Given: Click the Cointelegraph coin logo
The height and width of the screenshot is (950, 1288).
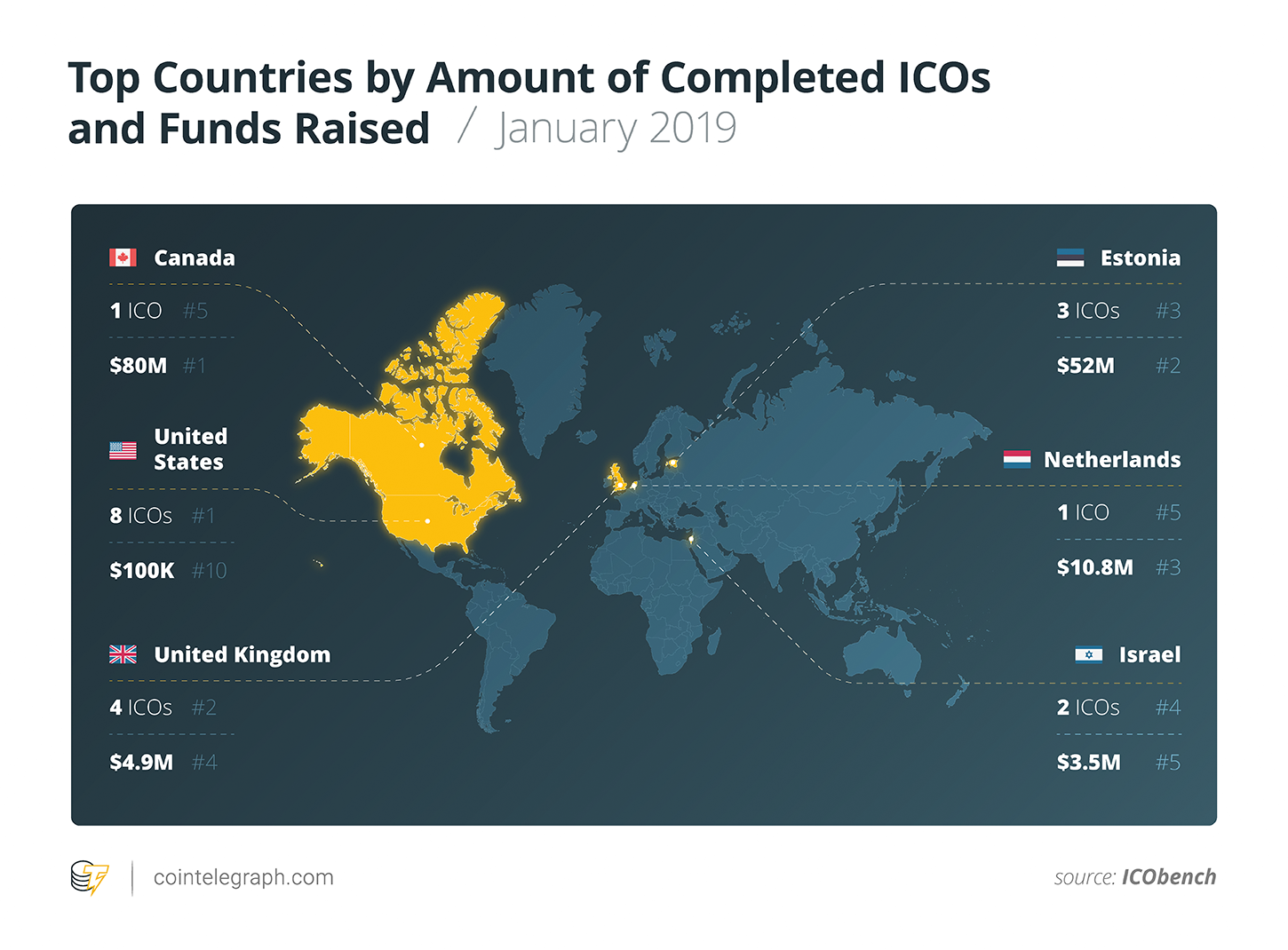Looking at the screenshot, I should pyautogui.click(x=89, y=877).
